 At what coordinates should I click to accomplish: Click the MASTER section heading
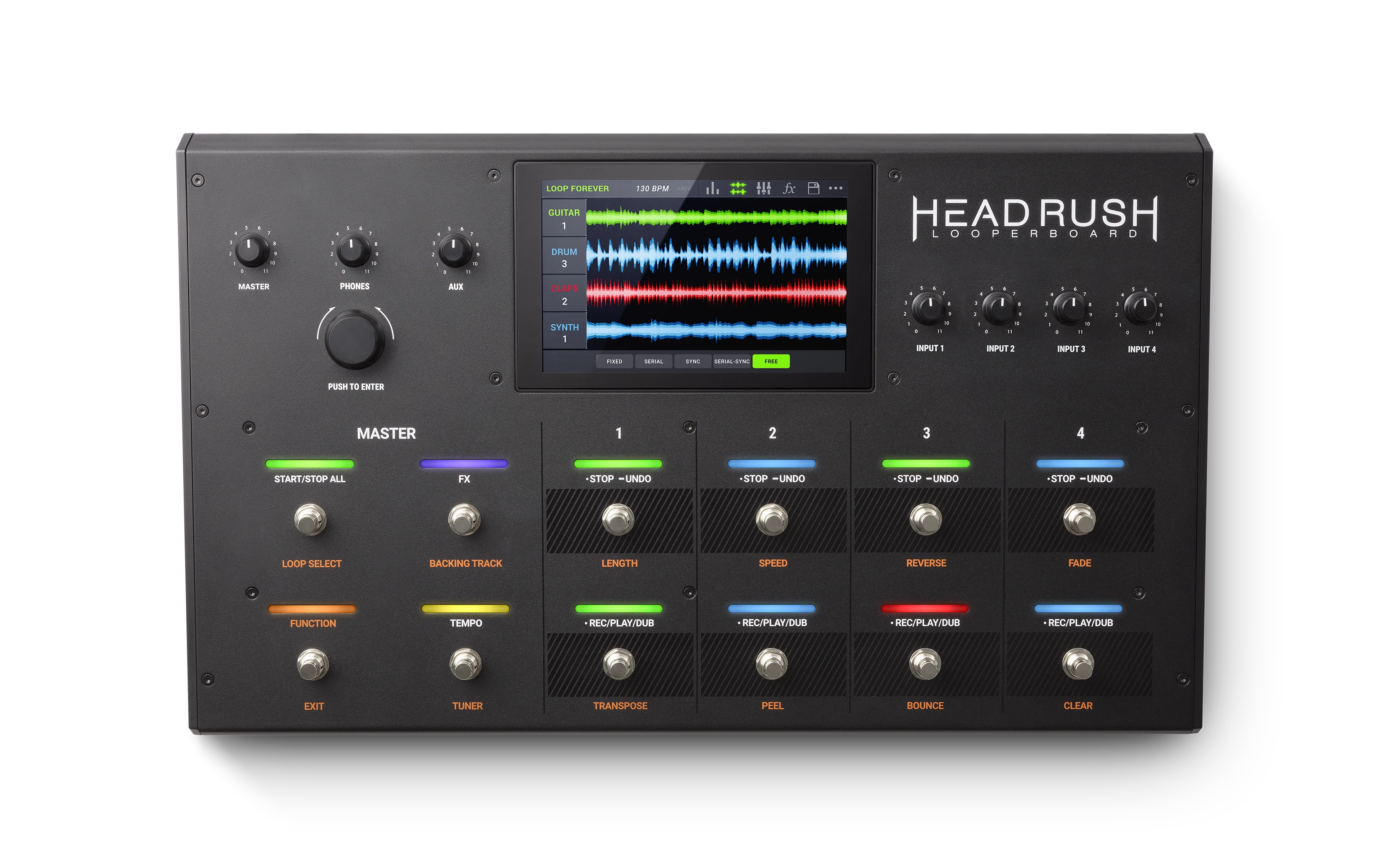point(386,434)
